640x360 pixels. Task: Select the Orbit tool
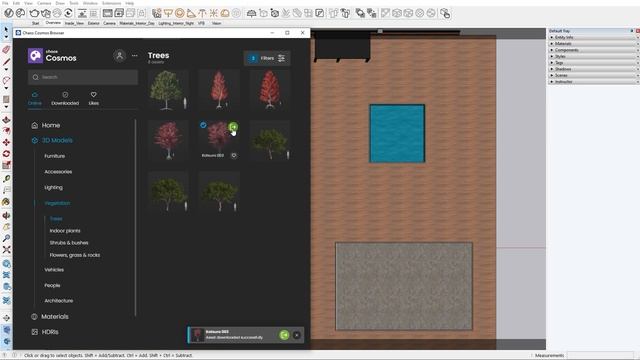(x=6, y=215)
